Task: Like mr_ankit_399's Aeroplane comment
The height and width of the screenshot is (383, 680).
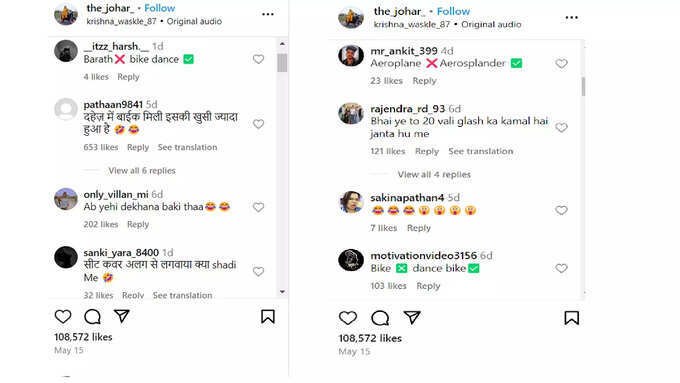Action: [561, 64]
